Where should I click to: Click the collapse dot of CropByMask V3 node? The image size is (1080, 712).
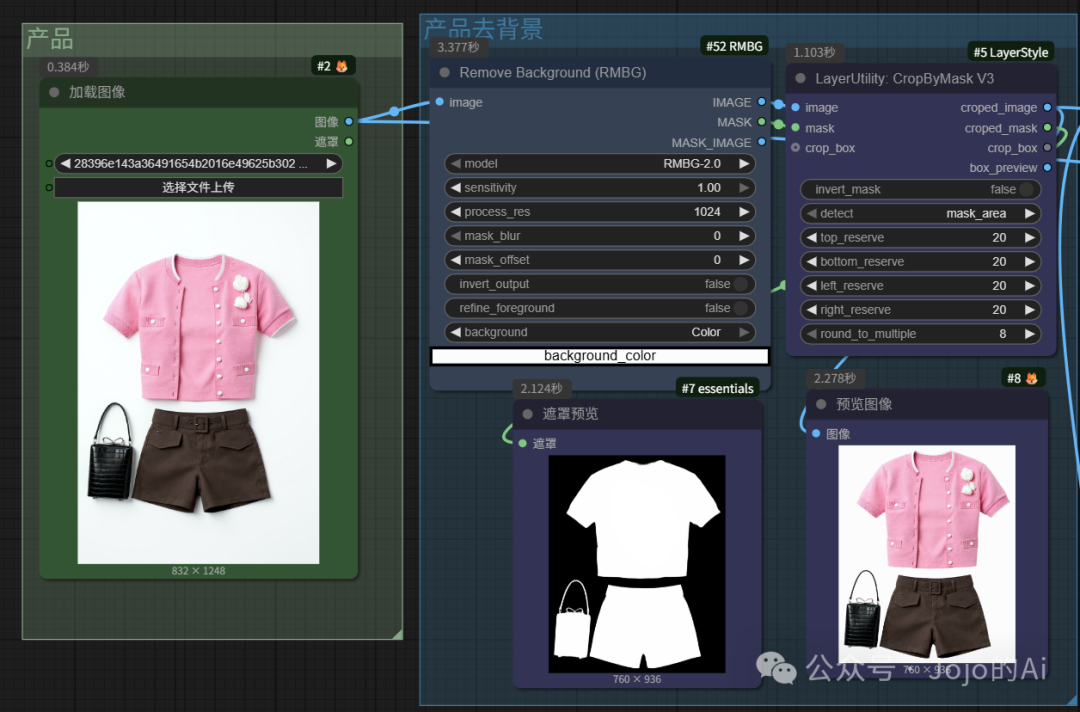pos(800,78)
